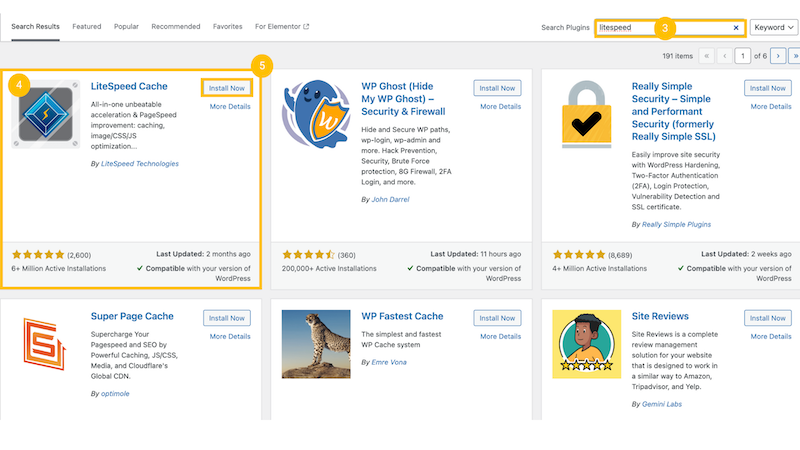This screenshot has height=450, width=800.
Task: Switch to the Popular tab
Action: click(x=126, y=26)
